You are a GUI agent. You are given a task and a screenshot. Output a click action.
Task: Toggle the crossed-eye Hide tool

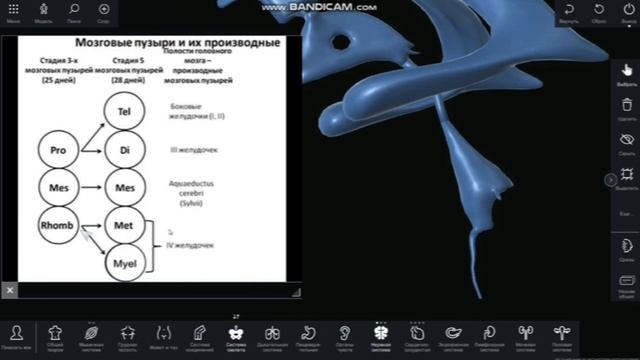tap(627, 140)
